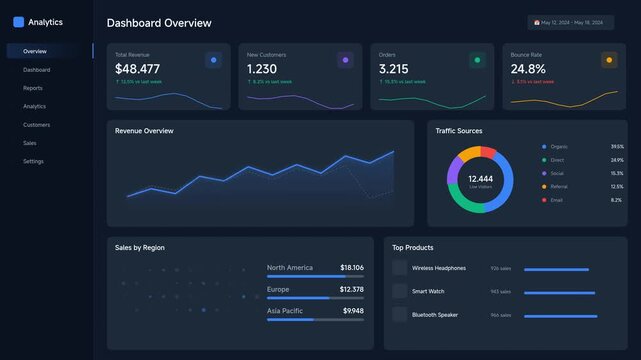This screenshot has height=360, width=641.
Task: Click the Smart Watch sales bar
Action: [x=560, y=293]
